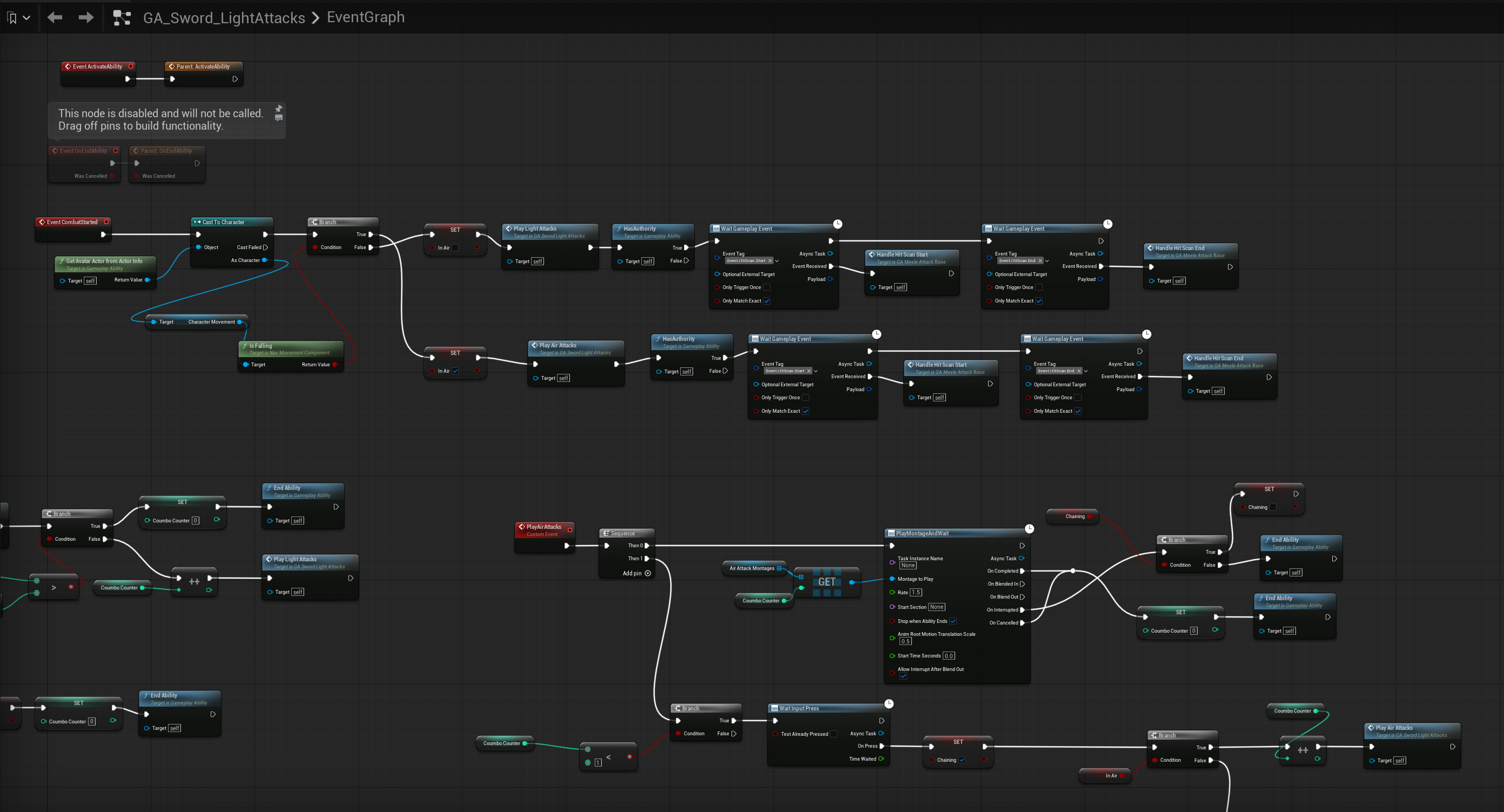
Task: Click the On Blend Out exec pin
Action: (1022, 596)
